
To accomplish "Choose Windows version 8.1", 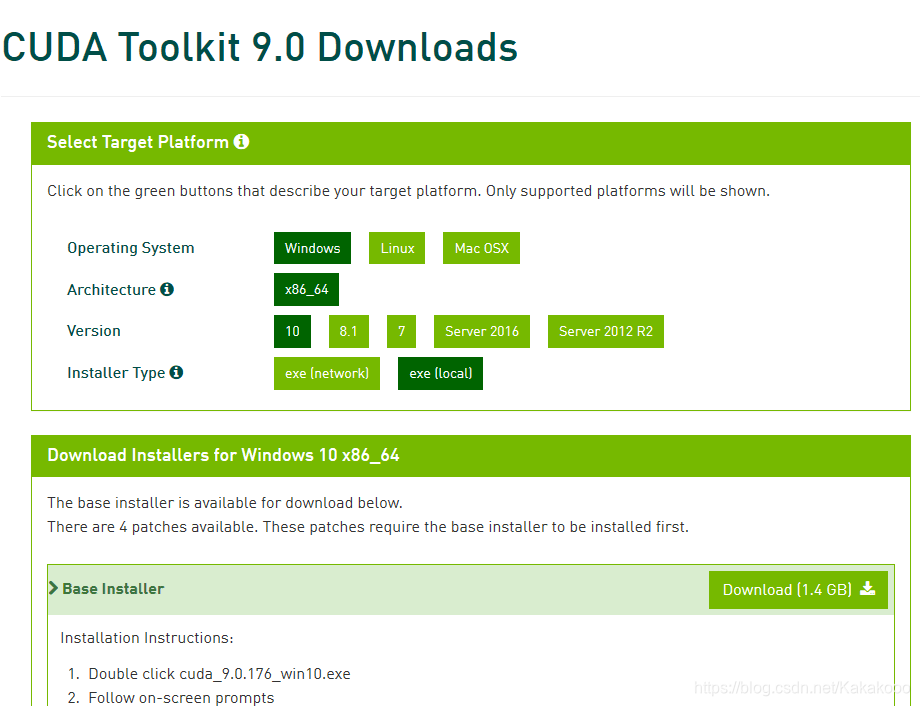I will pos(349,332).
